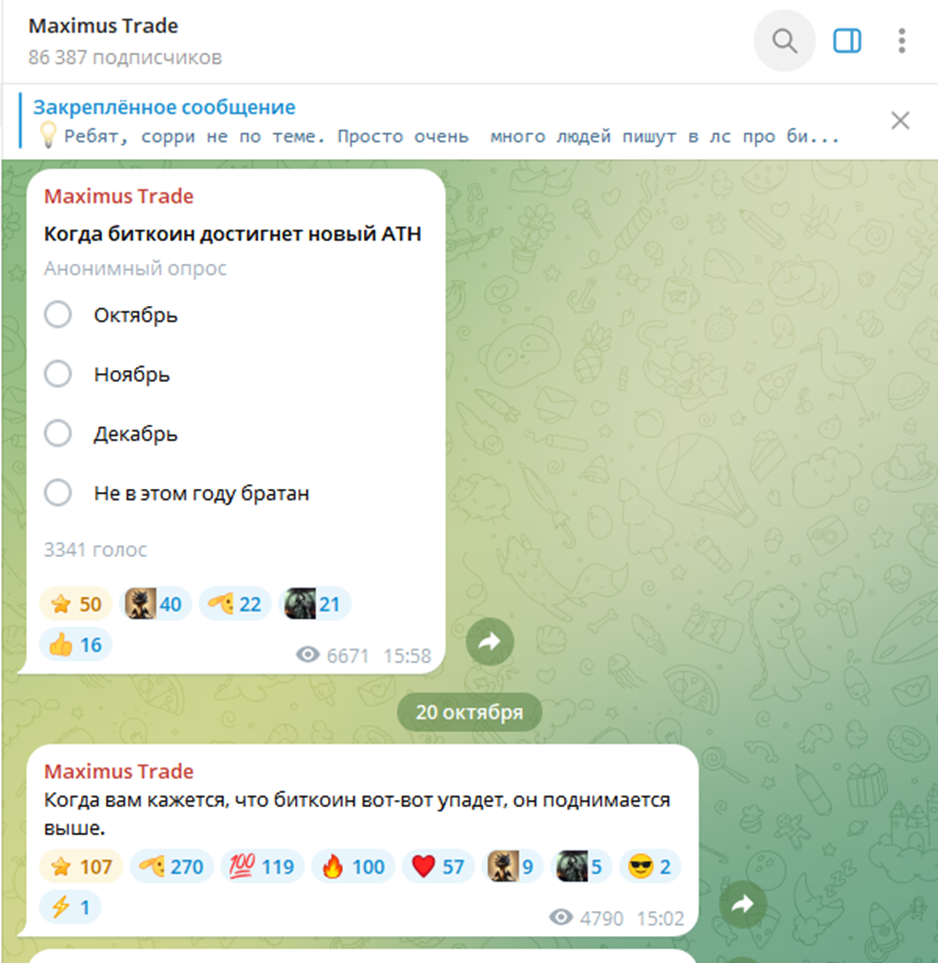Click the 20 октября date badge

tap(469, 712)
